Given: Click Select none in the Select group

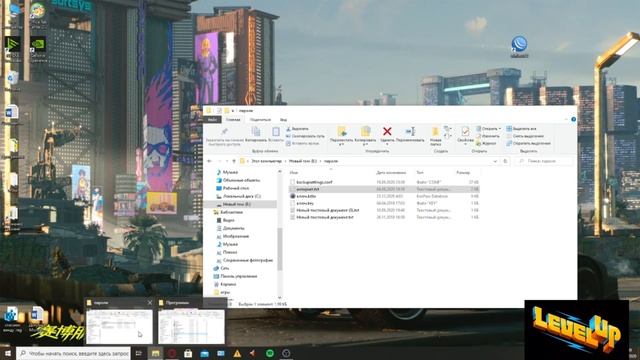Looking at the screenshot, I should [x=525, y=136].
